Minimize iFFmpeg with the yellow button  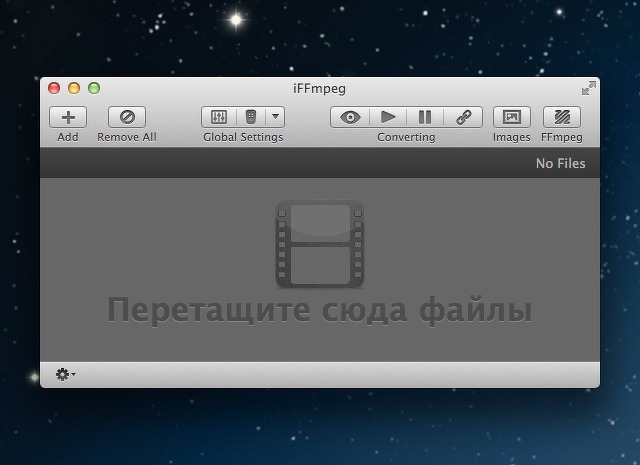click(x=74, y=88)
